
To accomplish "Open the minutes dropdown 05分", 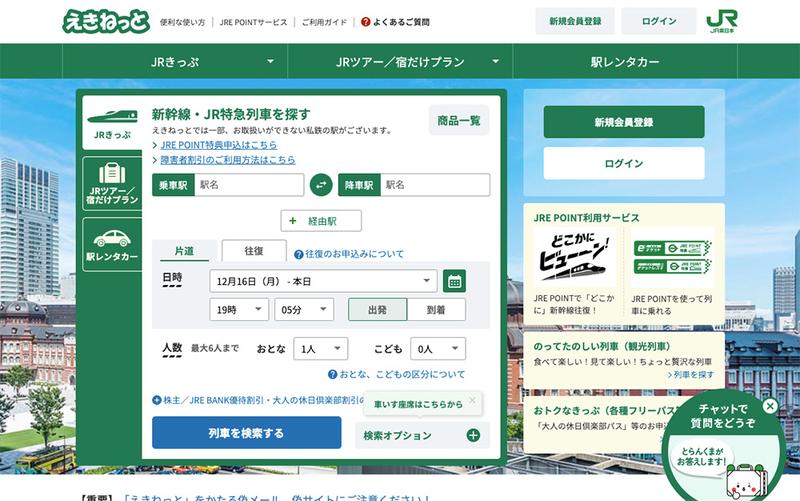I will click(304, 310).
